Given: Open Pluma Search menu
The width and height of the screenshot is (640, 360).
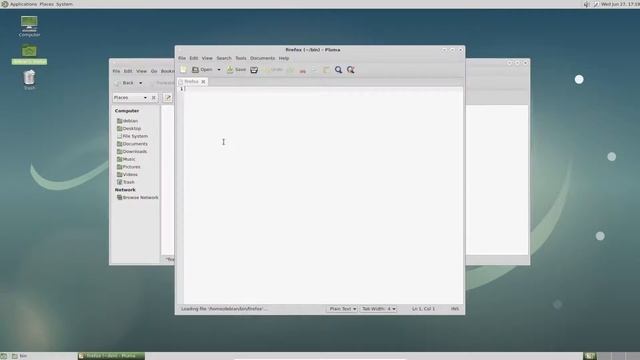Looking at the screenshot, I should (x=224, y=58).
